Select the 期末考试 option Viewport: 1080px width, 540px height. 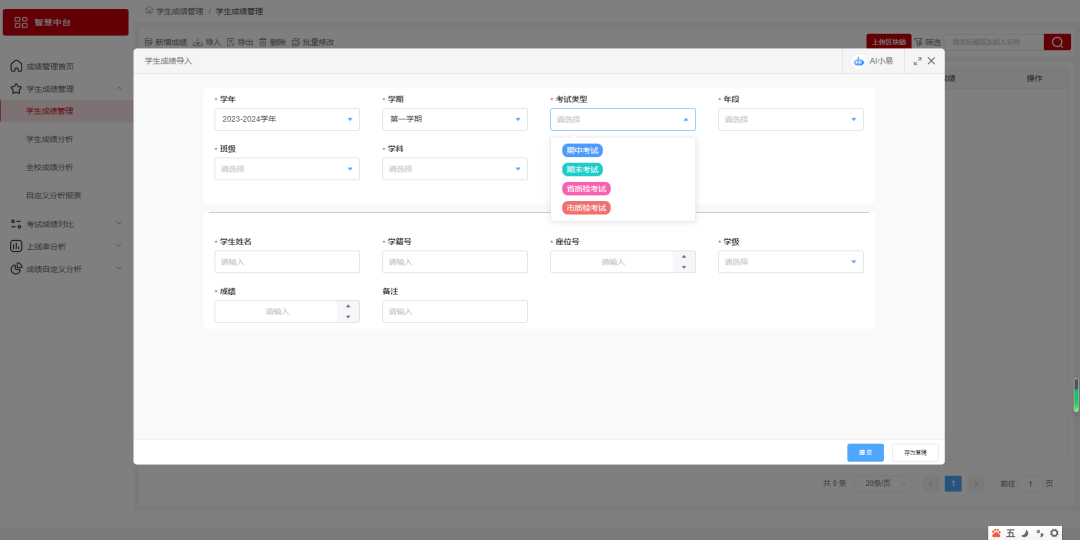click(582, 169)
